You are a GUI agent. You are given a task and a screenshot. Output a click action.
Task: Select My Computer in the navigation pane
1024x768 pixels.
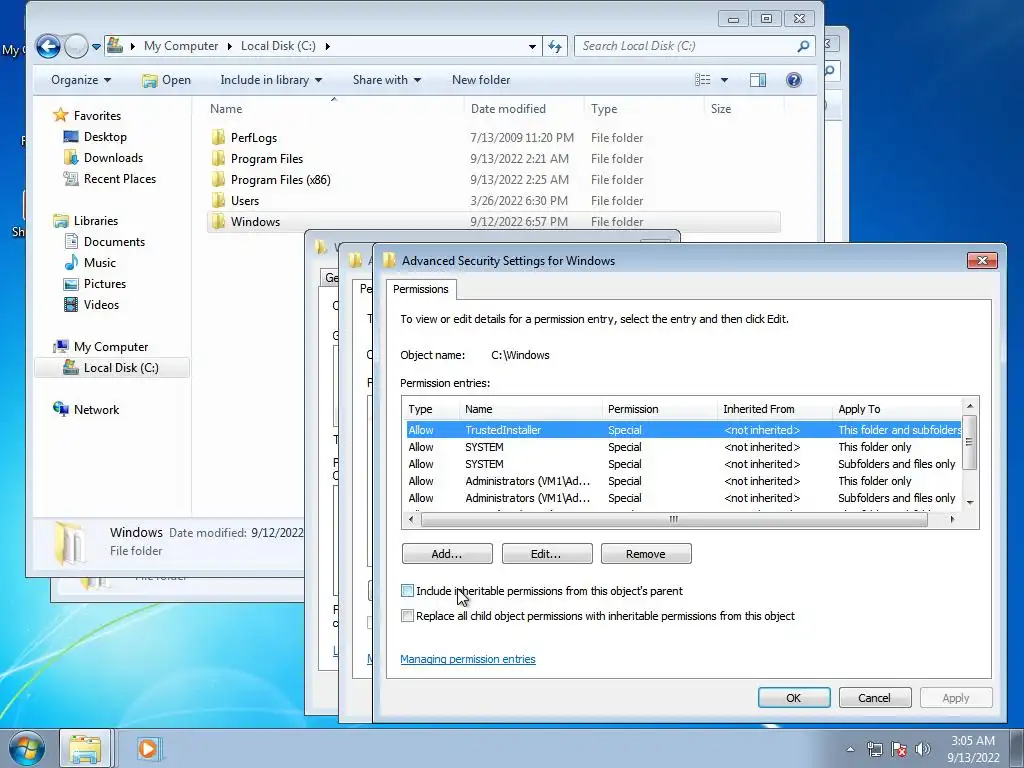pos(110,347)
